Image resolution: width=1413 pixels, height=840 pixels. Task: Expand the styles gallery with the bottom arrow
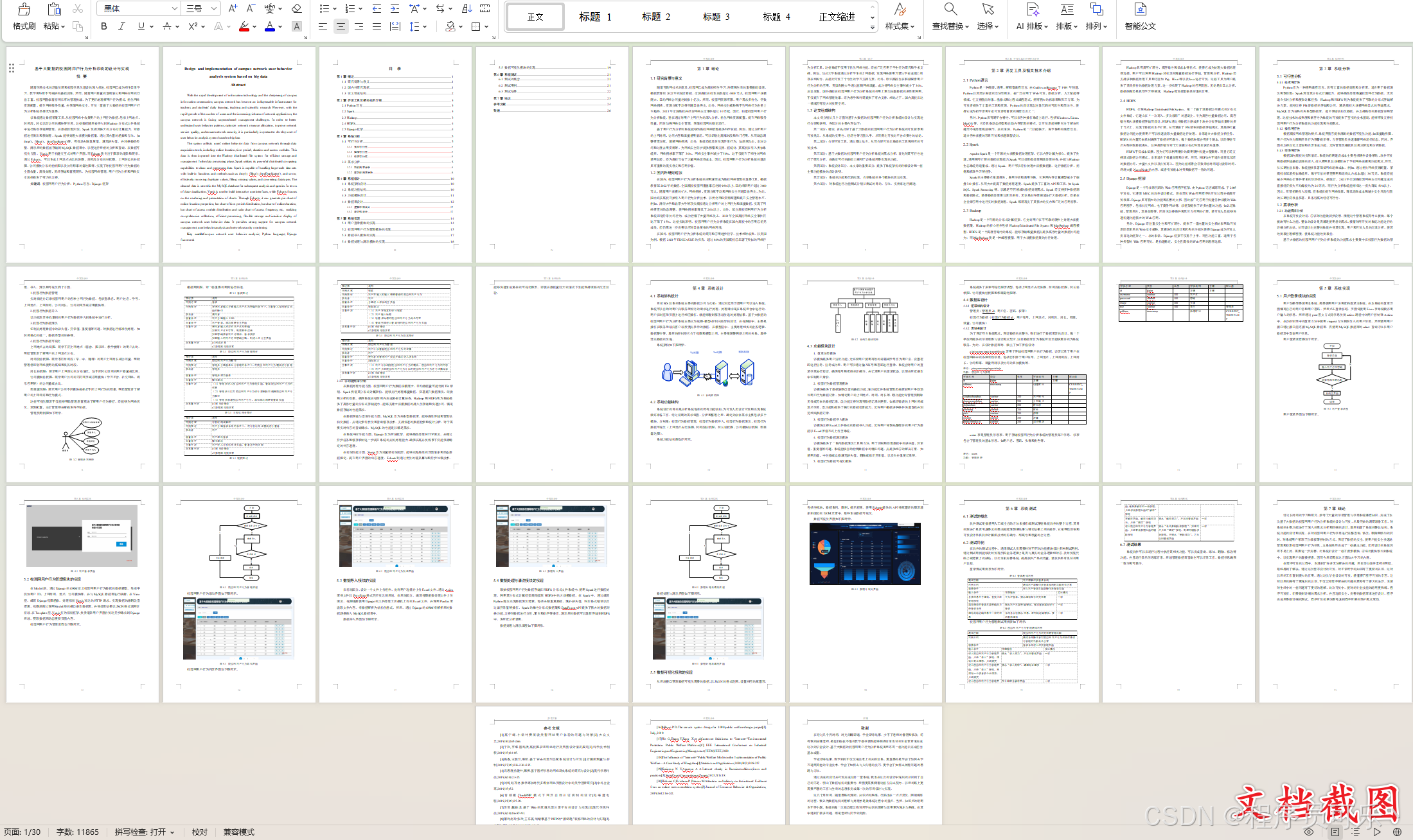pos(873,28)
